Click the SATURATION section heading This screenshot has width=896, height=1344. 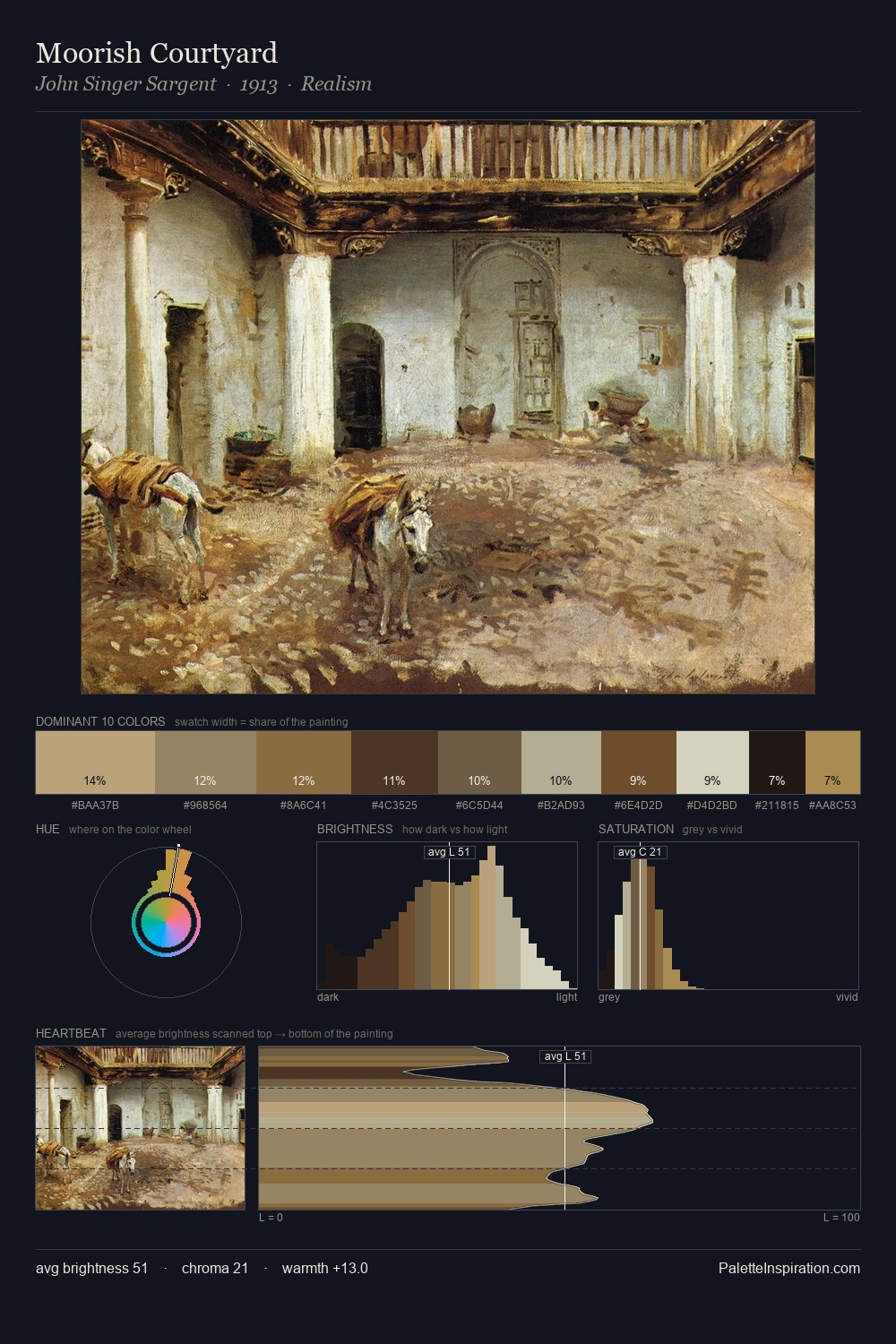(x=636, y=829)
